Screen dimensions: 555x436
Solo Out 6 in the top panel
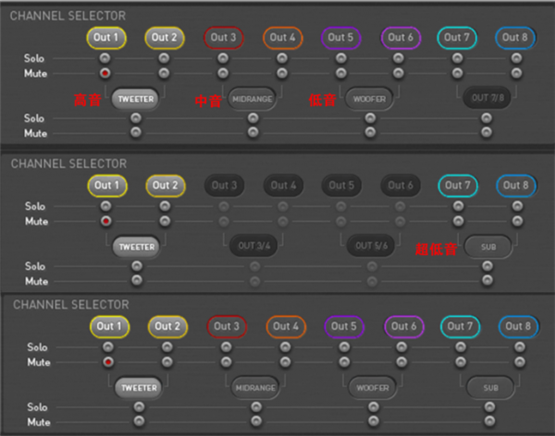pos(399,58)
